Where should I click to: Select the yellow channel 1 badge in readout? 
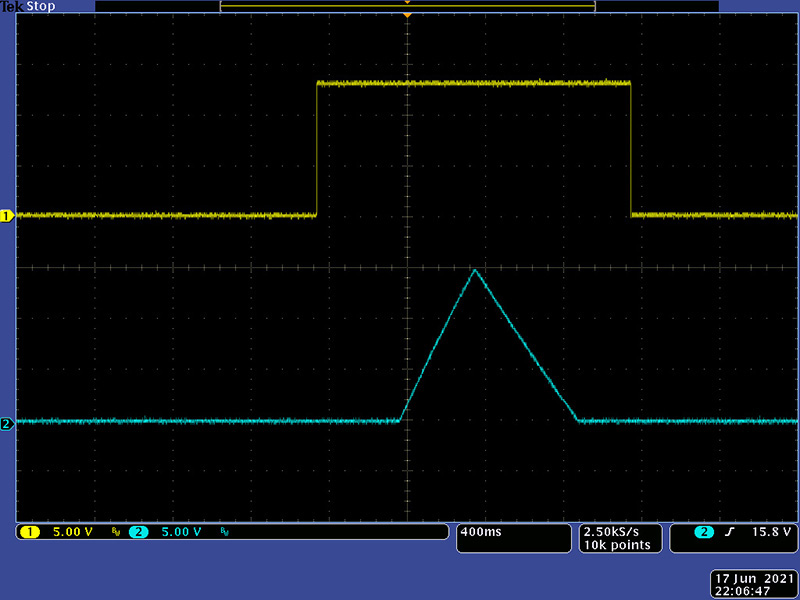29,532
